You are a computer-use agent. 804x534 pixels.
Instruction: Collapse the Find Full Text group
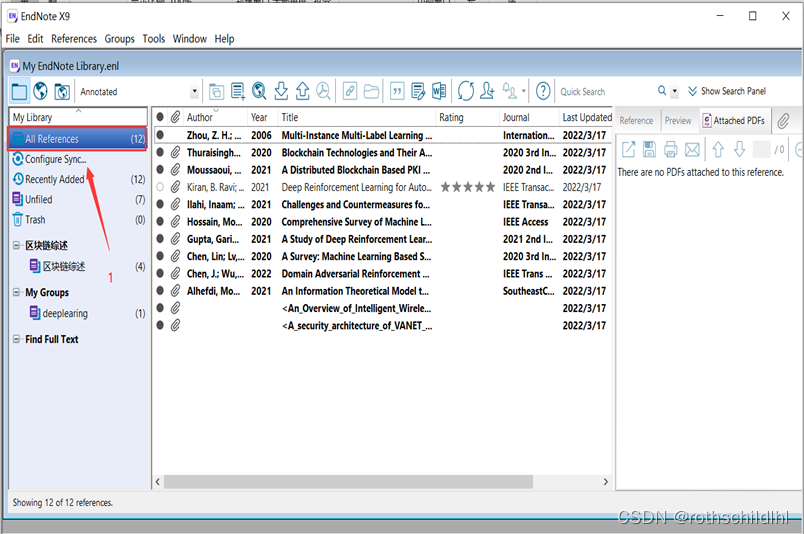[x=17, y=339]
